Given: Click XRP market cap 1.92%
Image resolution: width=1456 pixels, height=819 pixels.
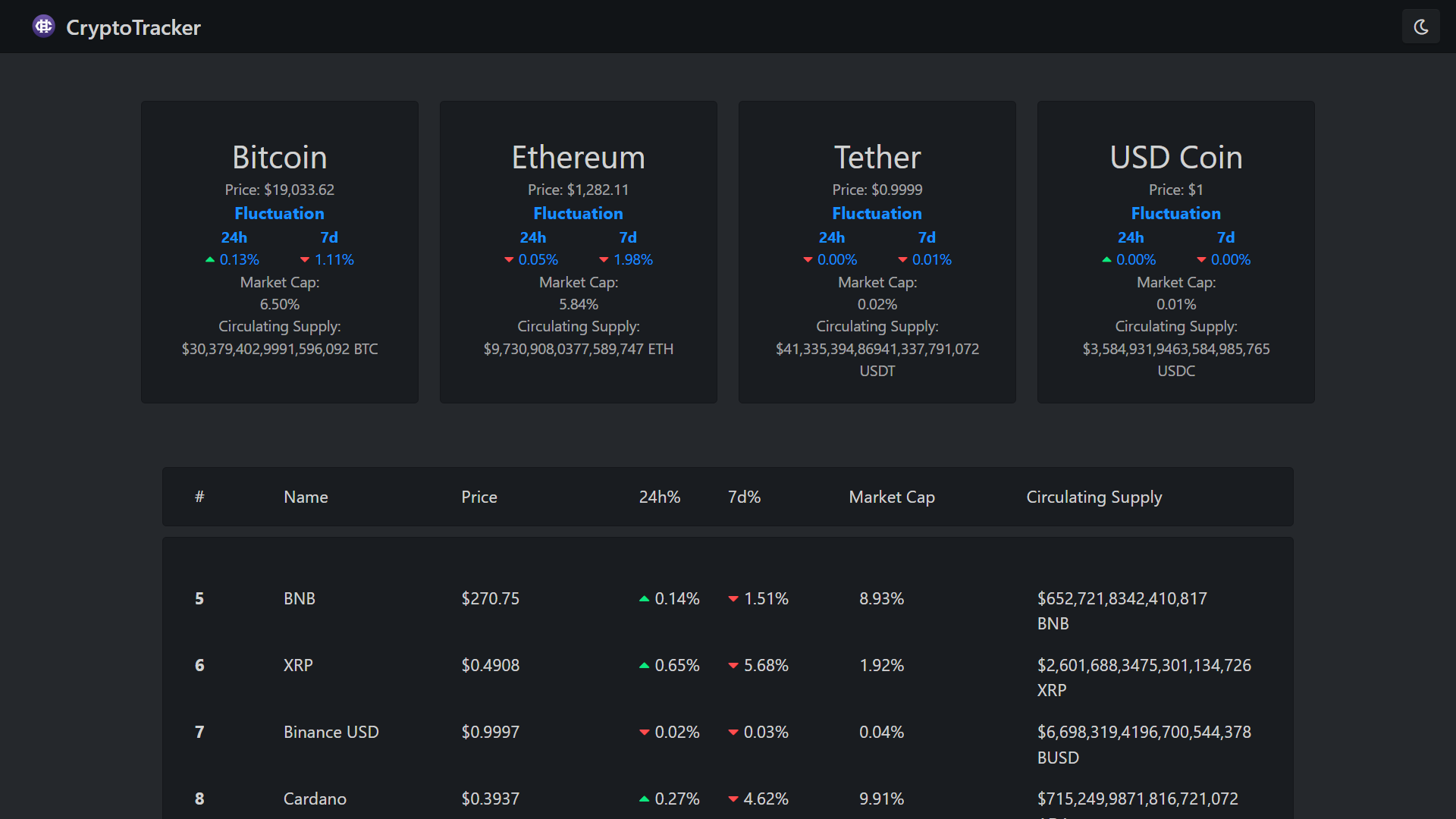Looking at the screenshot, I should click(881, 665).
